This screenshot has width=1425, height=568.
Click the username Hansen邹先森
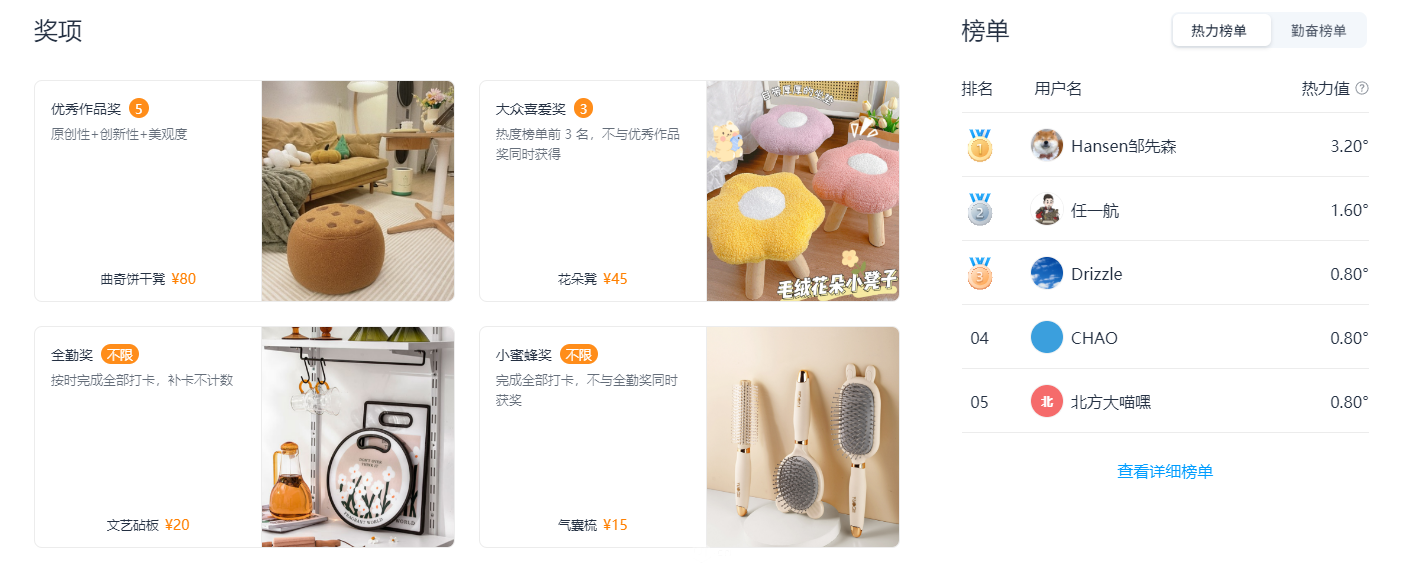click(1124, 146)
